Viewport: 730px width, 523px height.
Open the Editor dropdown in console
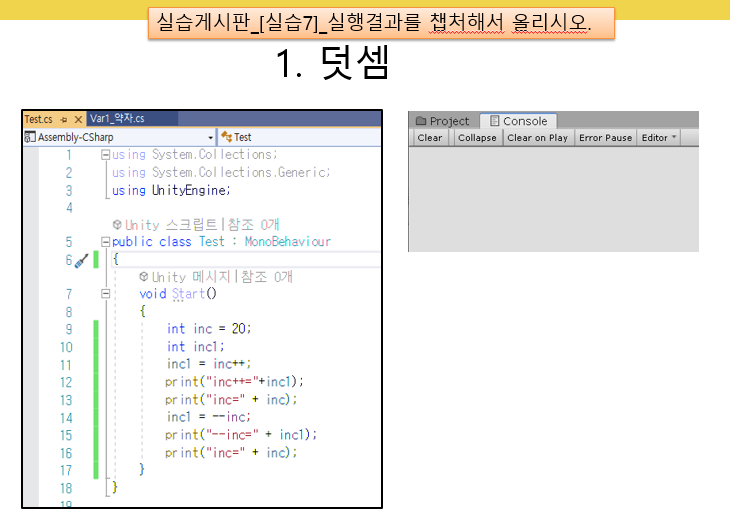[659, 138]
